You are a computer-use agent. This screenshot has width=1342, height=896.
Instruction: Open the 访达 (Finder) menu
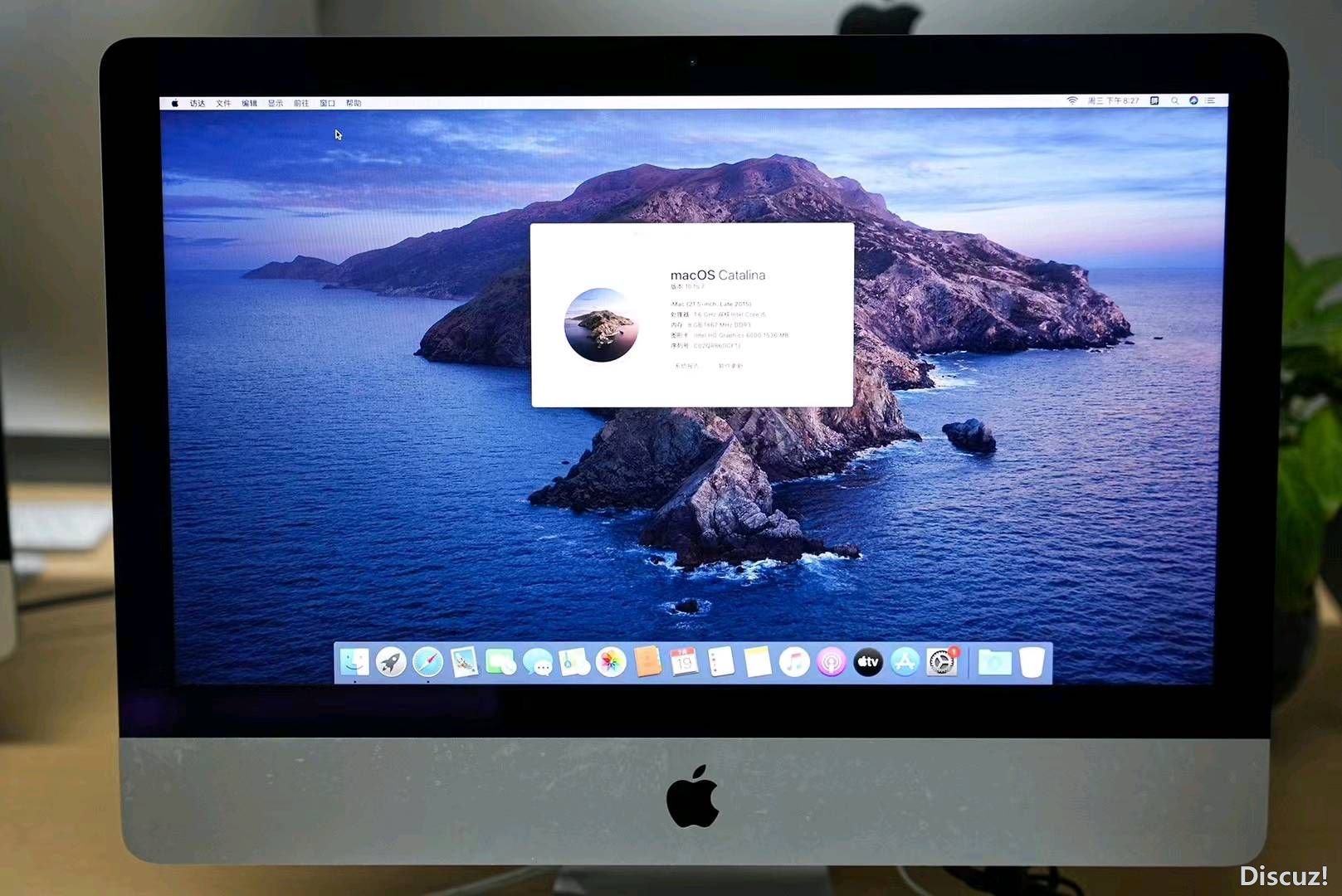click(x=198, y=104)
